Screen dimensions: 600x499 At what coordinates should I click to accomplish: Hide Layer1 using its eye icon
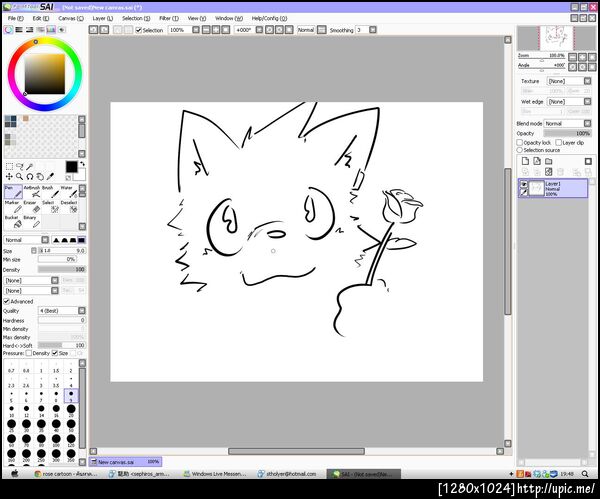coord(524,184)
